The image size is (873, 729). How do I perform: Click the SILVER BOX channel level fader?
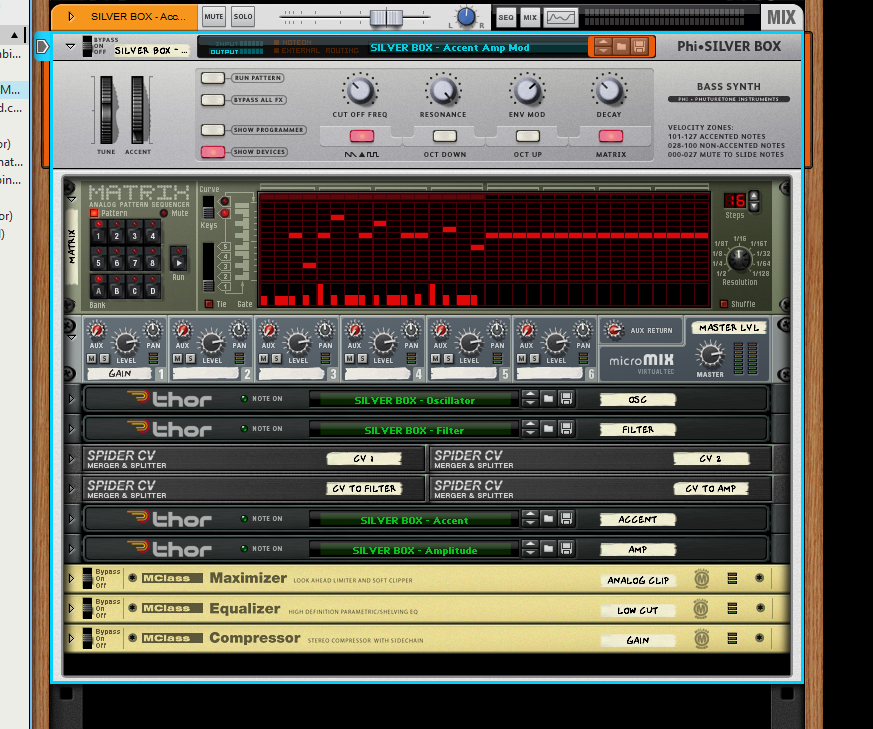coord(386,17)
